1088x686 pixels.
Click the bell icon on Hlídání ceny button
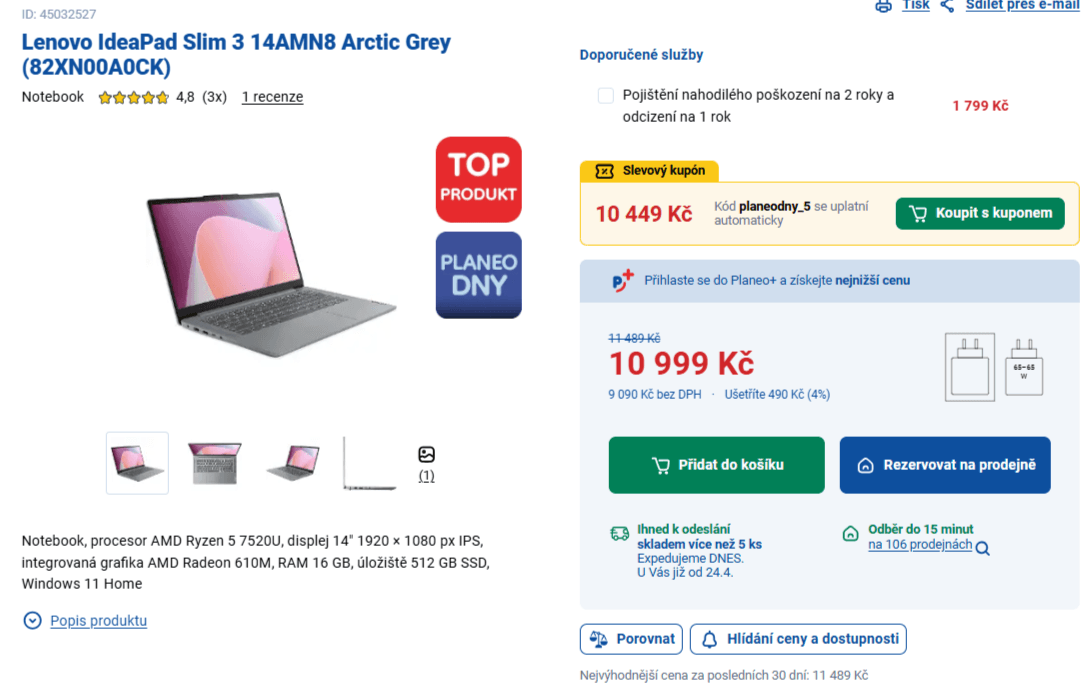pos(709,638)
